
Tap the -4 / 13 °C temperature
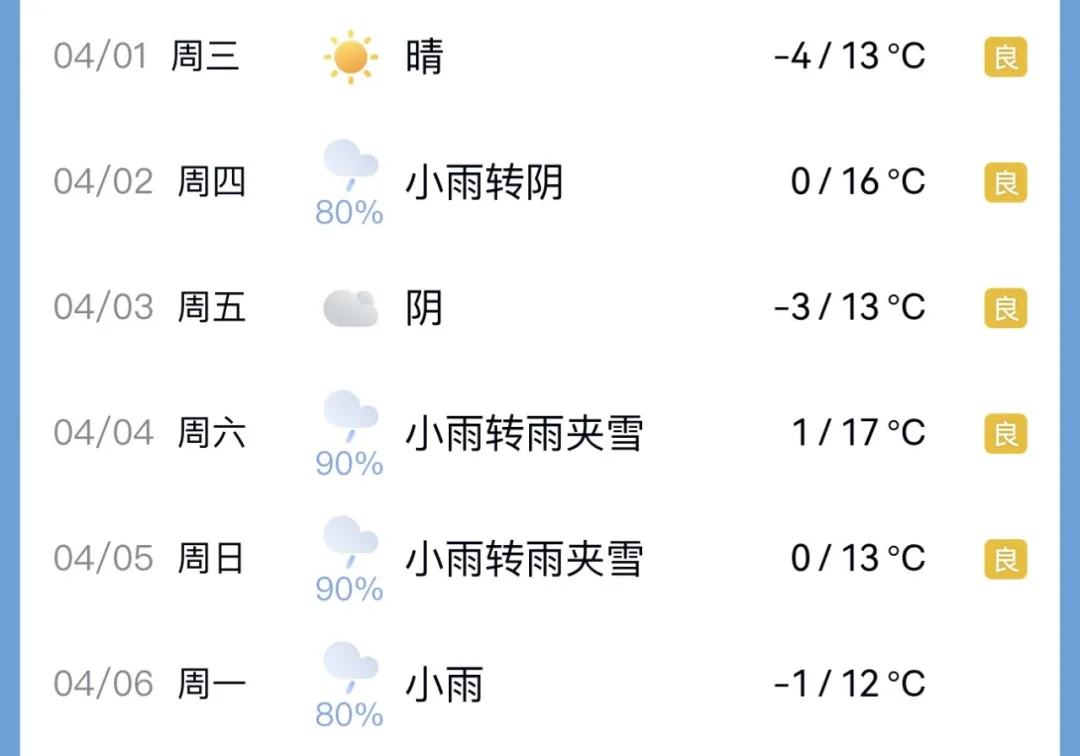[849, 57]
